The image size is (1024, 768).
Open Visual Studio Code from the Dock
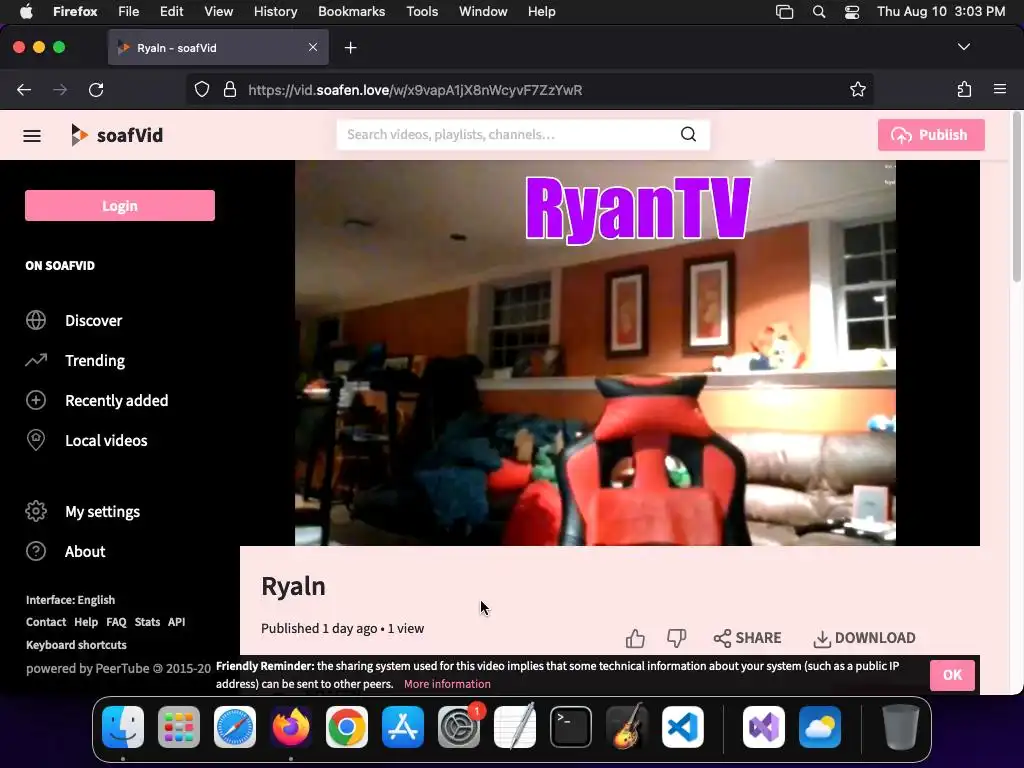coord(682,727)
